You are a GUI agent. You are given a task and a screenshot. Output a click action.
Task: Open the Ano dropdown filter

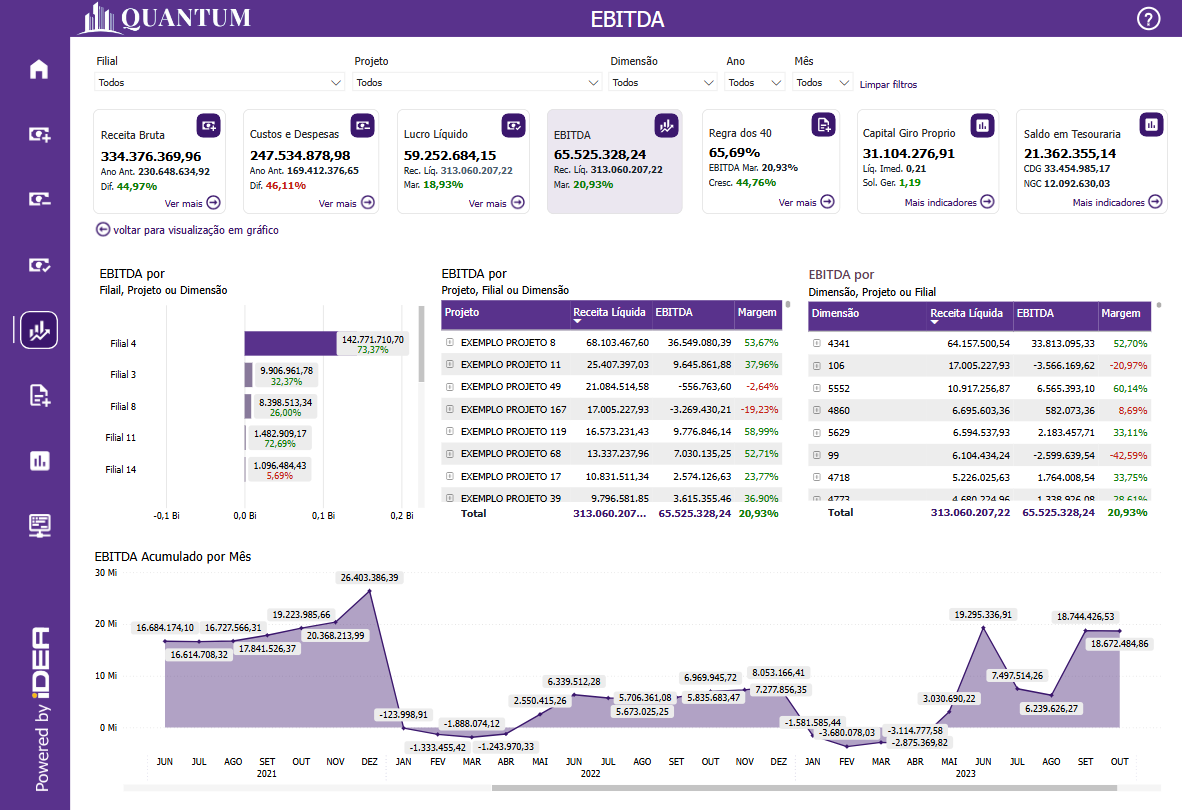pos(755,83)
